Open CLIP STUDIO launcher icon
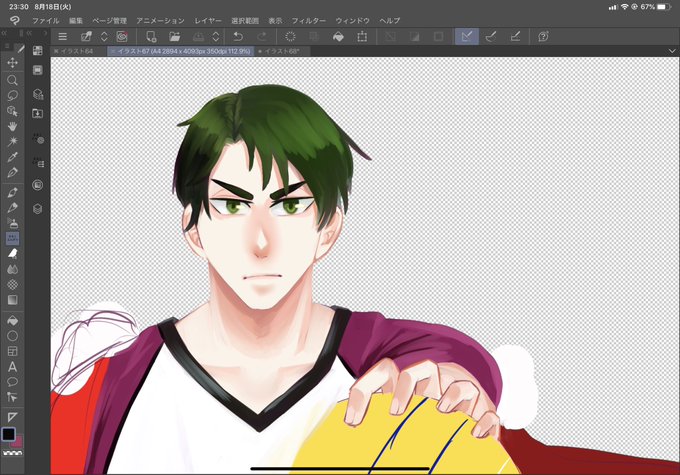This screenshot has width=680, height=475. (122, 36)
